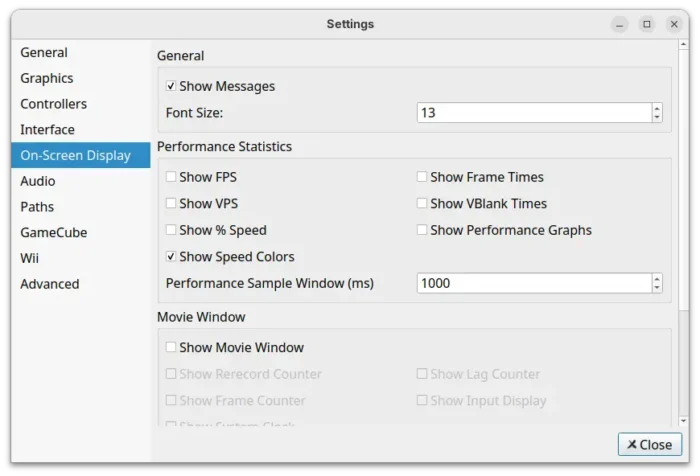Screen dimensions: 700x476
Task: Enable Show FPS
Action: (x=172, y=177)
